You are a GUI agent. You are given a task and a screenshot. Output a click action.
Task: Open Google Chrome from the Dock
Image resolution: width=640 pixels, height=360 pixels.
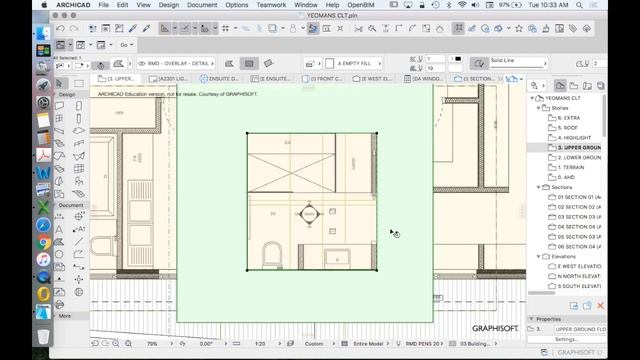point(43,242)
